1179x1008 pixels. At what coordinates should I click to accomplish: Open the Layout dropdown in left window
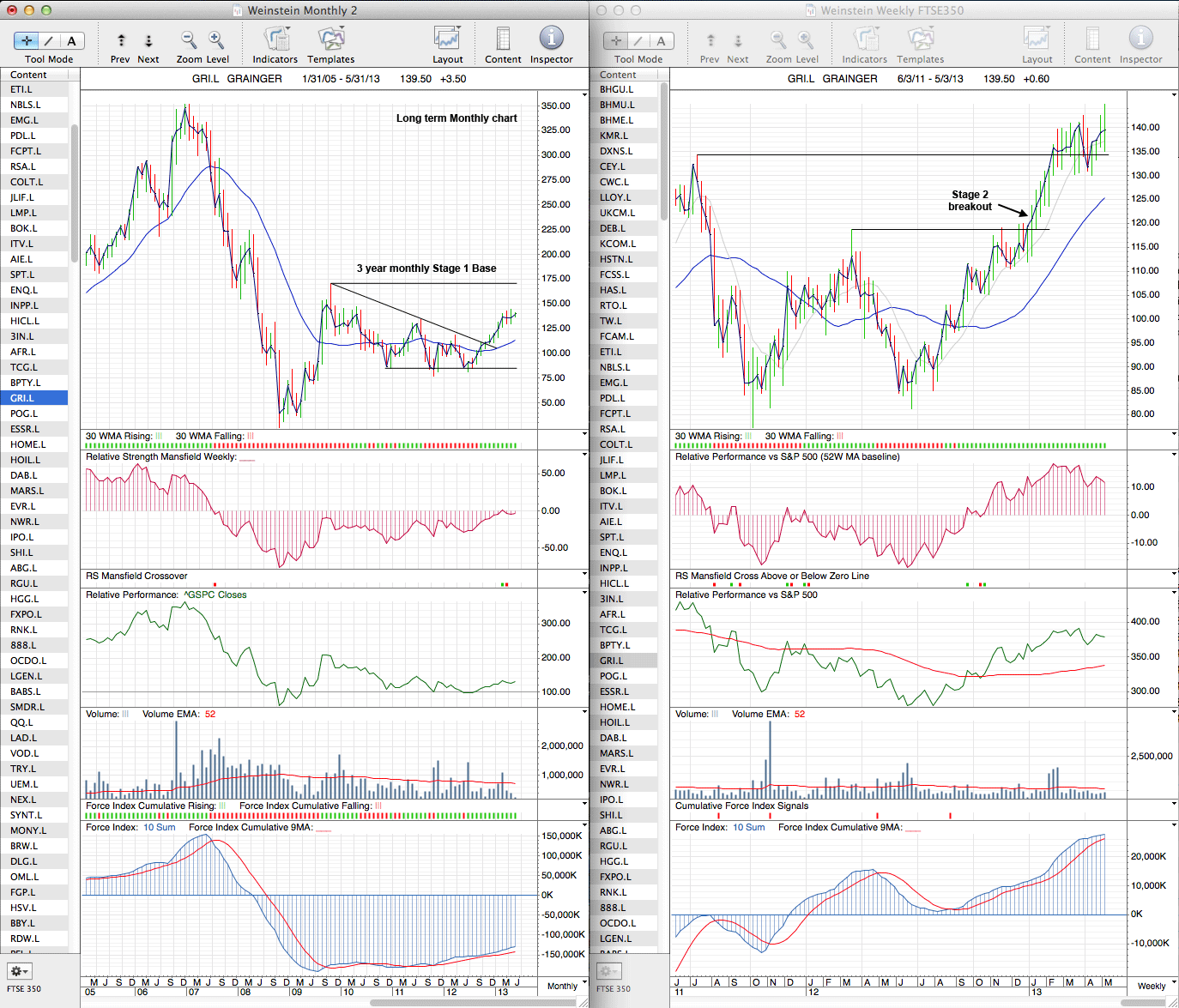point(447,39)
